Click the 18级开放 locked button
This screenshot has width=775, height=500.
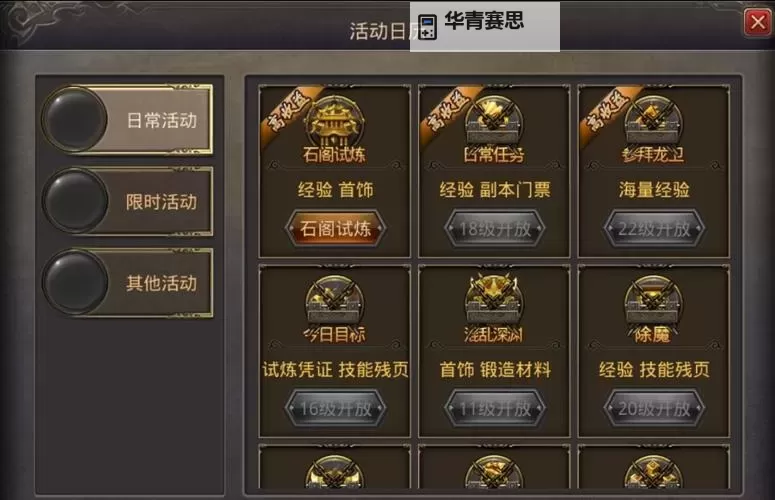click(495, 228)
